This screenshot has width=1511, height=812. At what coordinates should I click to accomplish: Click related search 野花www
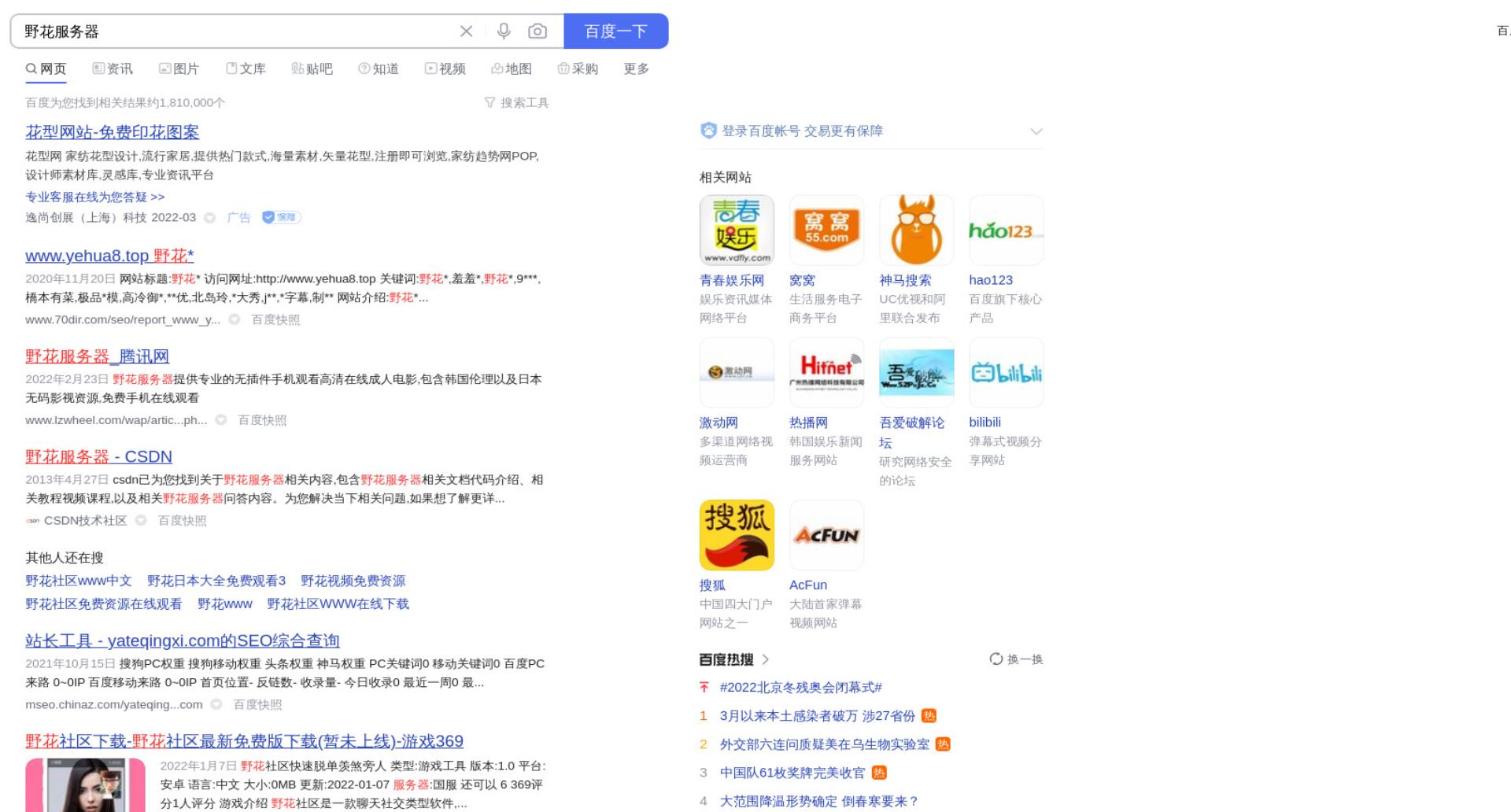[225, 603]
